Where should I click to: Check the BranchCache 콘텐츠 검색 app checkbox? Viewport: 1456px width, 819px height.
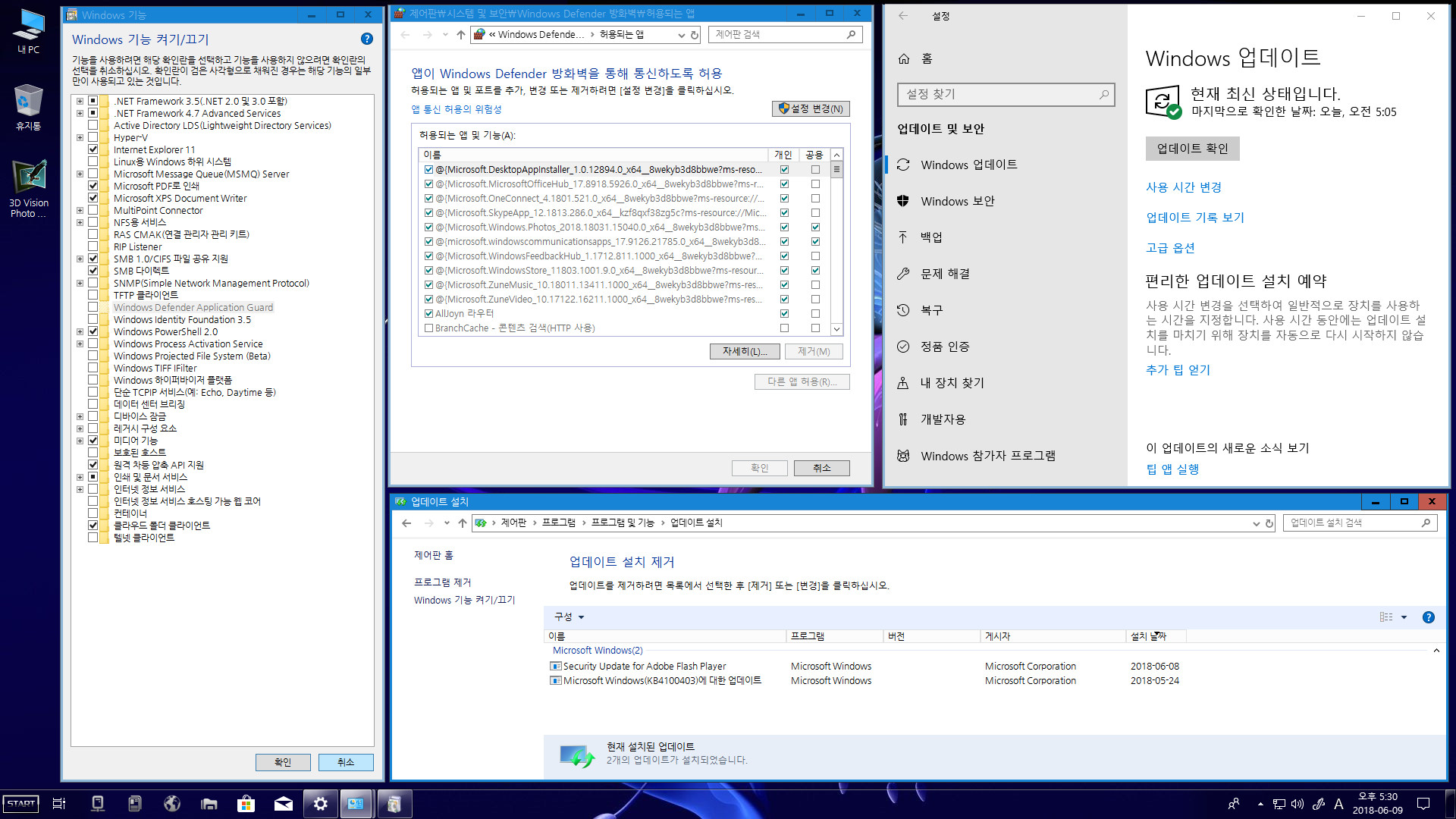tap(429, 328)
